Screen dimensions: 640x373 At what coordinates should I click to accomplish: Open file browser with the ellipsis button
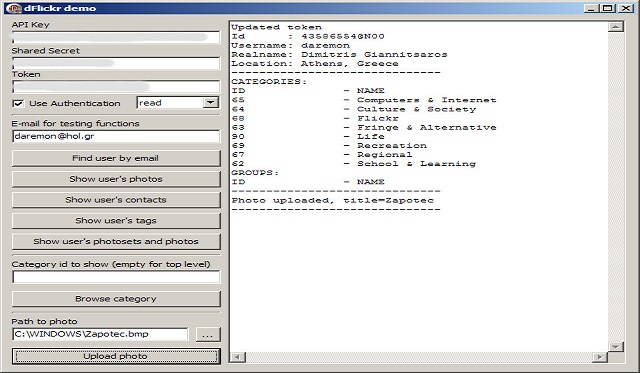tap(208, 335)
